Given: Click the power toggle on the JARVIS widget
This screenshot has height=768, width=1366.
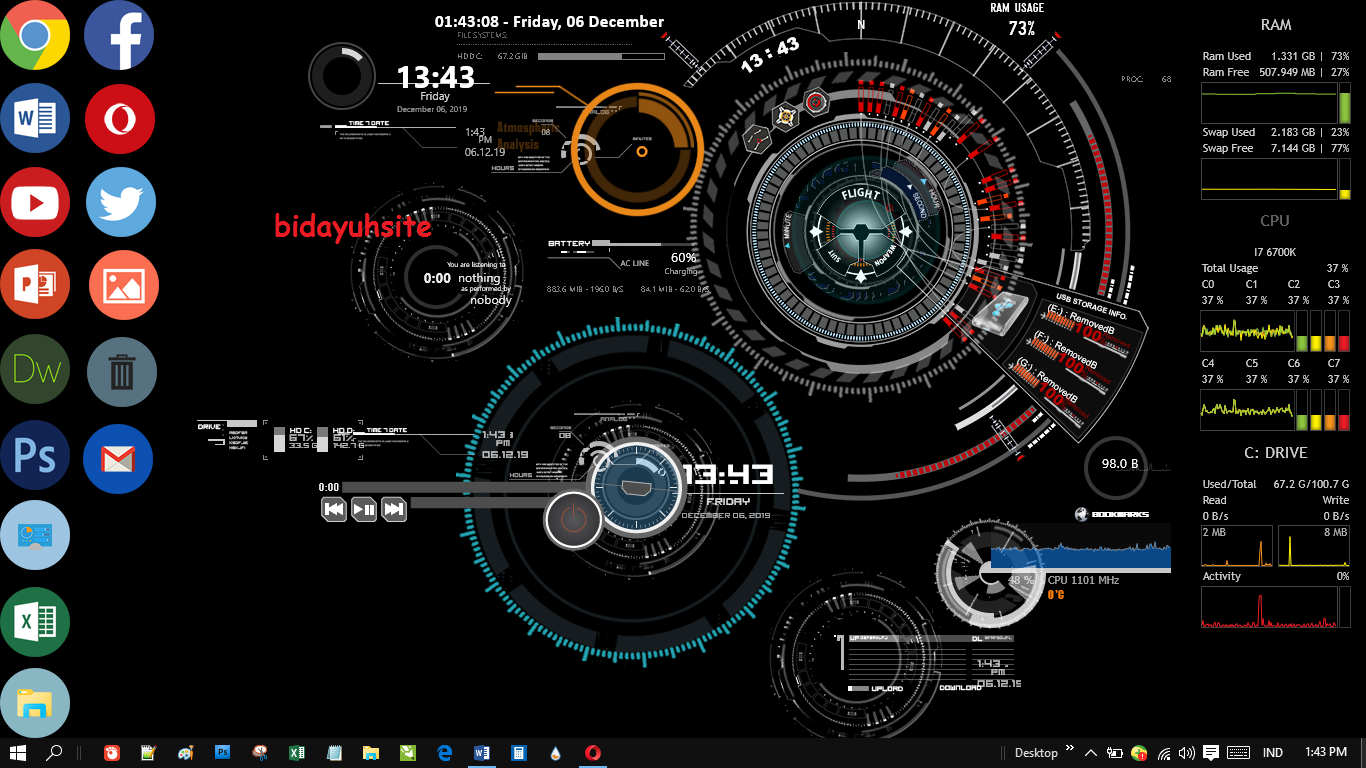Looking at the screenshot, I should [x=573, y=520].
